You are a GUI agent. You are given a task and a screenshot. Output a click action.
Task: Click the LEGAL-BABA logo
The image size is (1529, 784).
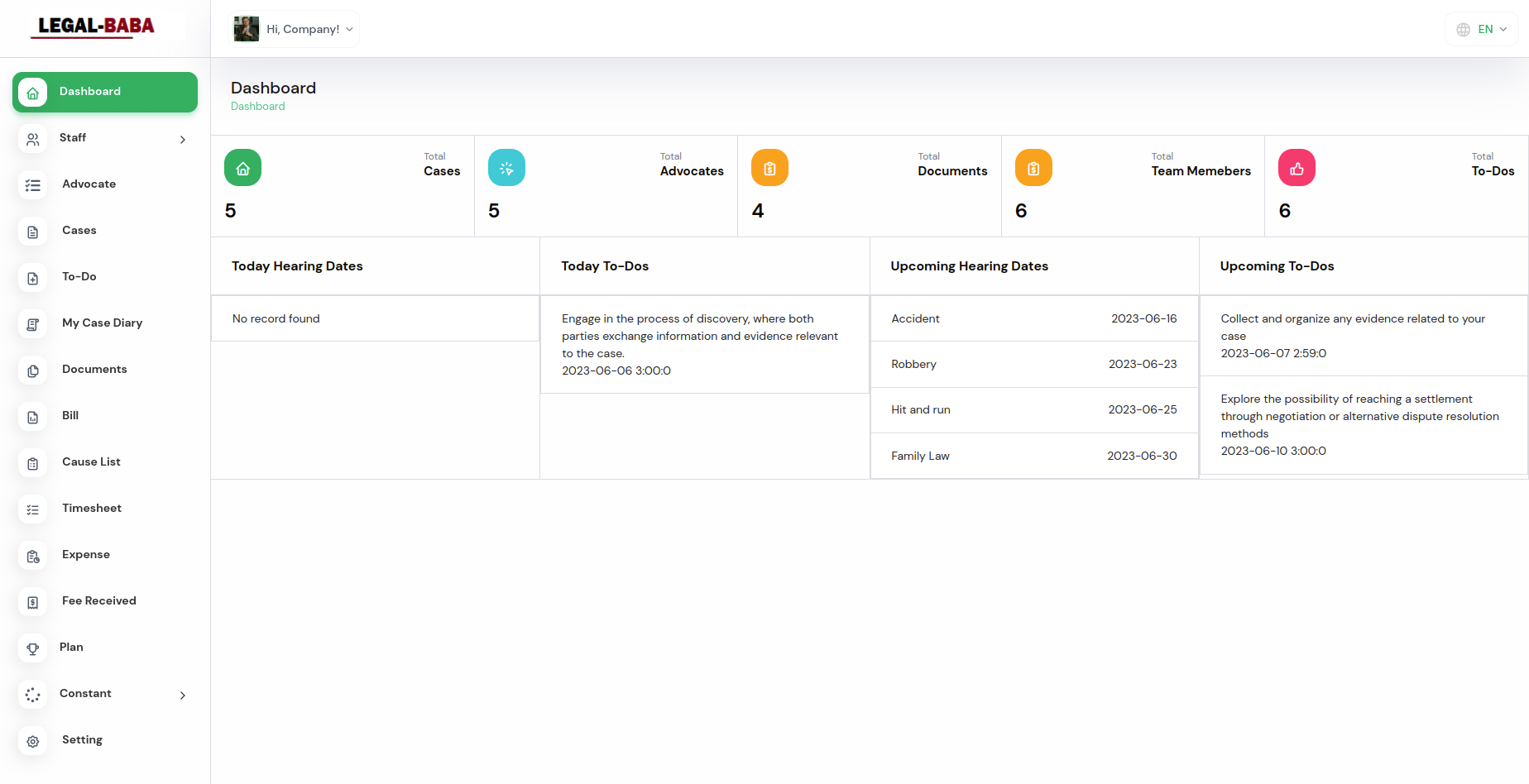tap(96, 27)
